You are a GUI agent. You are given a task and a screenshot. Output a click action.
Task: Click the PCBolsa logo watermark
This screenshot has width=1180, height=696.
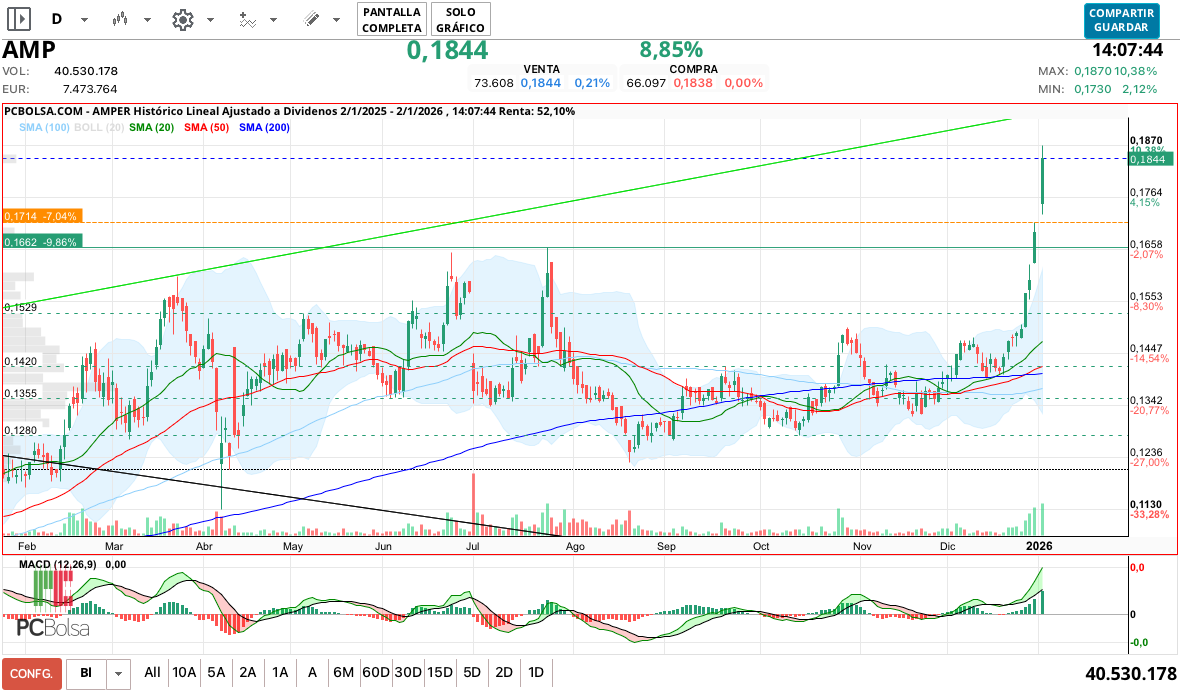[52, 628]
